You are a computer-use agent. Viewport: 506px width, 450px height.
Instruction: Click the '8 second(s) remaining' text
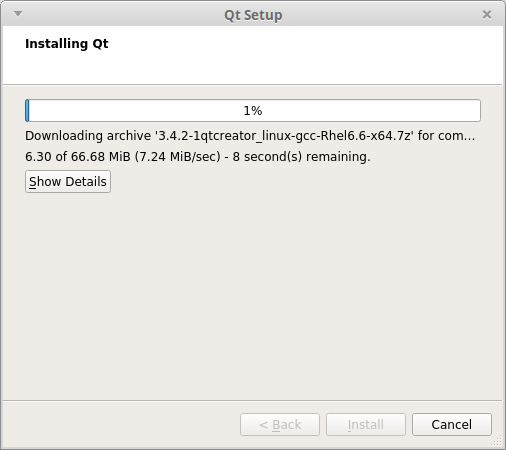pyautogui.click(x=301, y=156)
